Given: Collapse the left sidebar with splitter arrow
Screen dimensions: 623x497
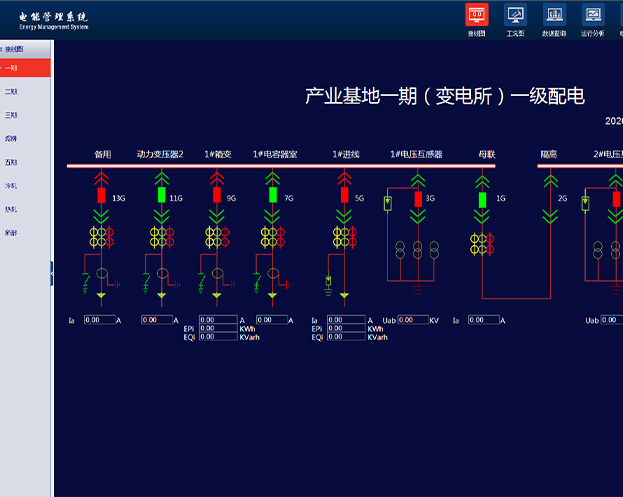Looking at the screenshot, I should coord(51,273).
